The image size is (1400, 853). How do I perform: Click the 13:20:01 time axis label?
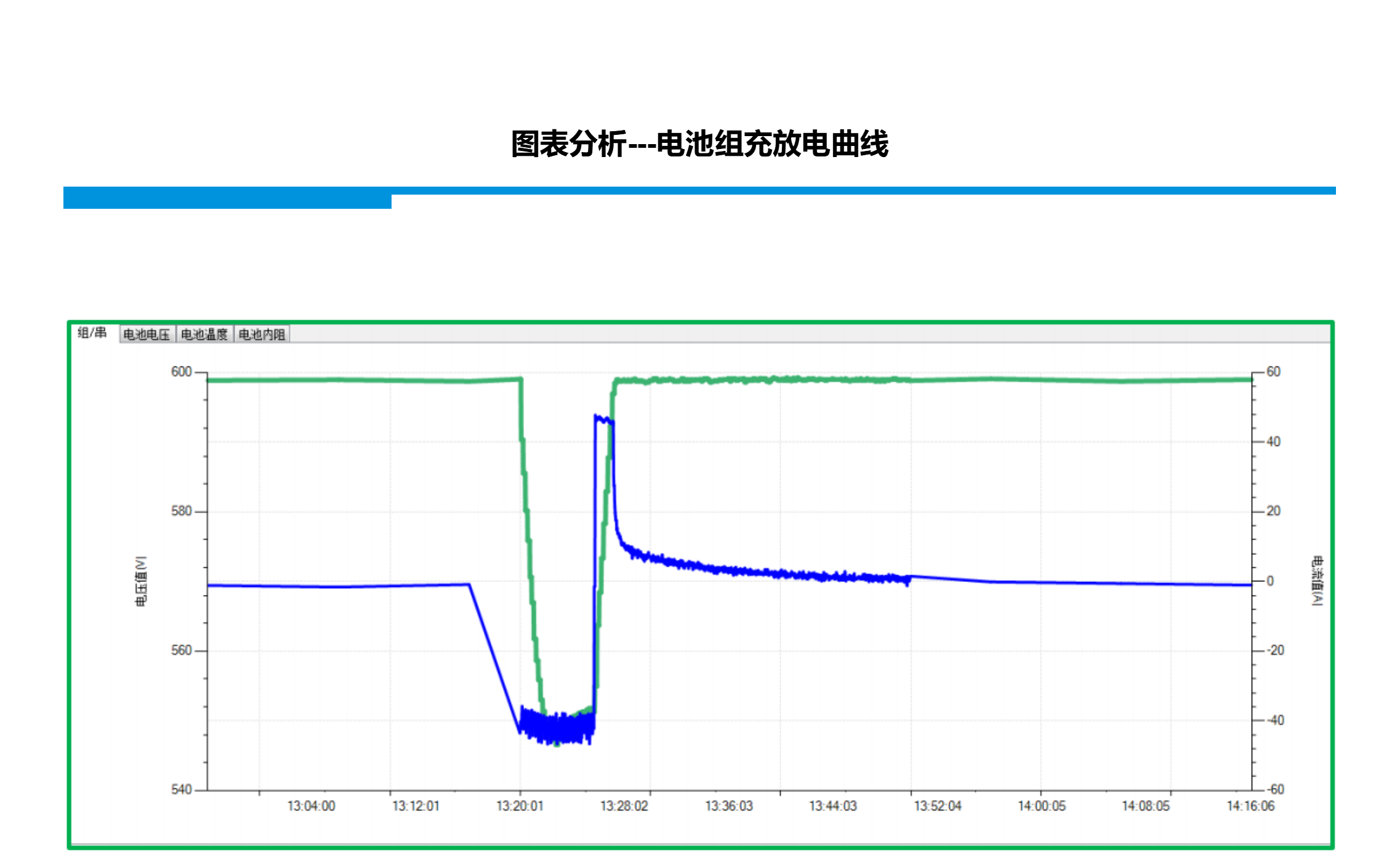(x=520, y=806)
